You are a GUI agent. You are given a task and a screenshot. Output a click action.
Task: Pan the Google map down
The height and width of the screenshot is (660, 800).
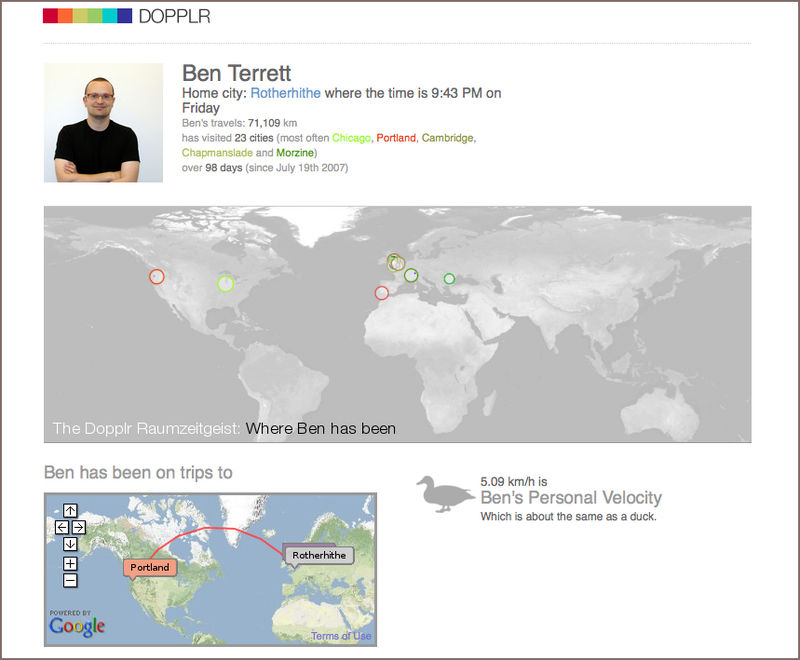click(x=70, y=544)
